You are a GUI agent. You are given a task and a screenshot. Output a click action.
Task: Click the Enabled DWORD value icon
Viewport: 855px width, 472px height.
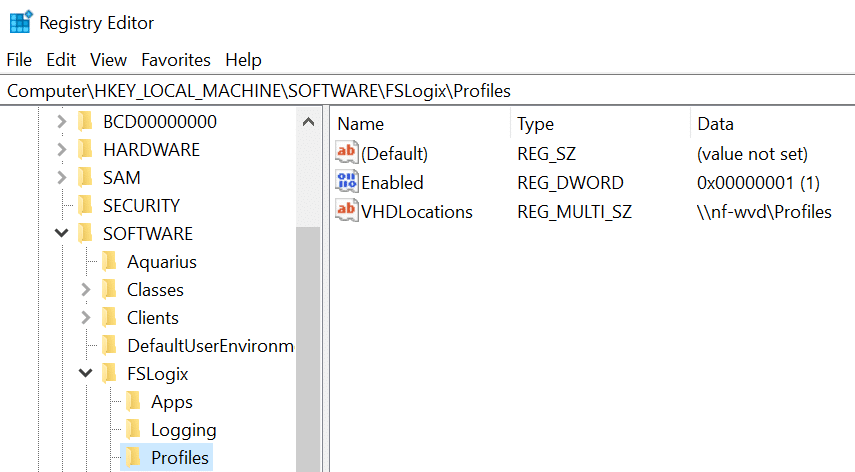(347, 181)
